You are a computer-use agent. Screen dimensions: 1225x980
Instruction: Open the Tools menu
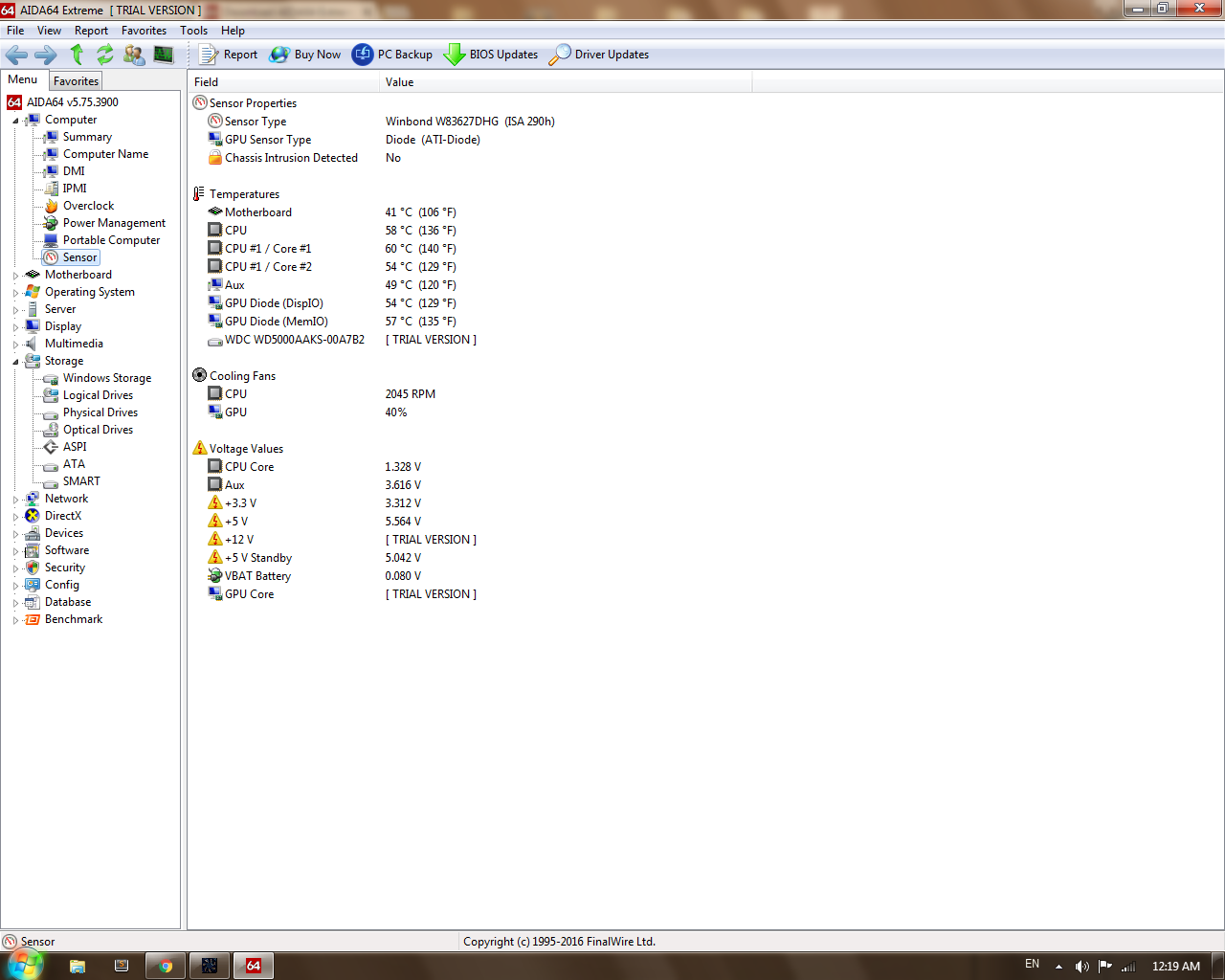(x=193, y=31)
